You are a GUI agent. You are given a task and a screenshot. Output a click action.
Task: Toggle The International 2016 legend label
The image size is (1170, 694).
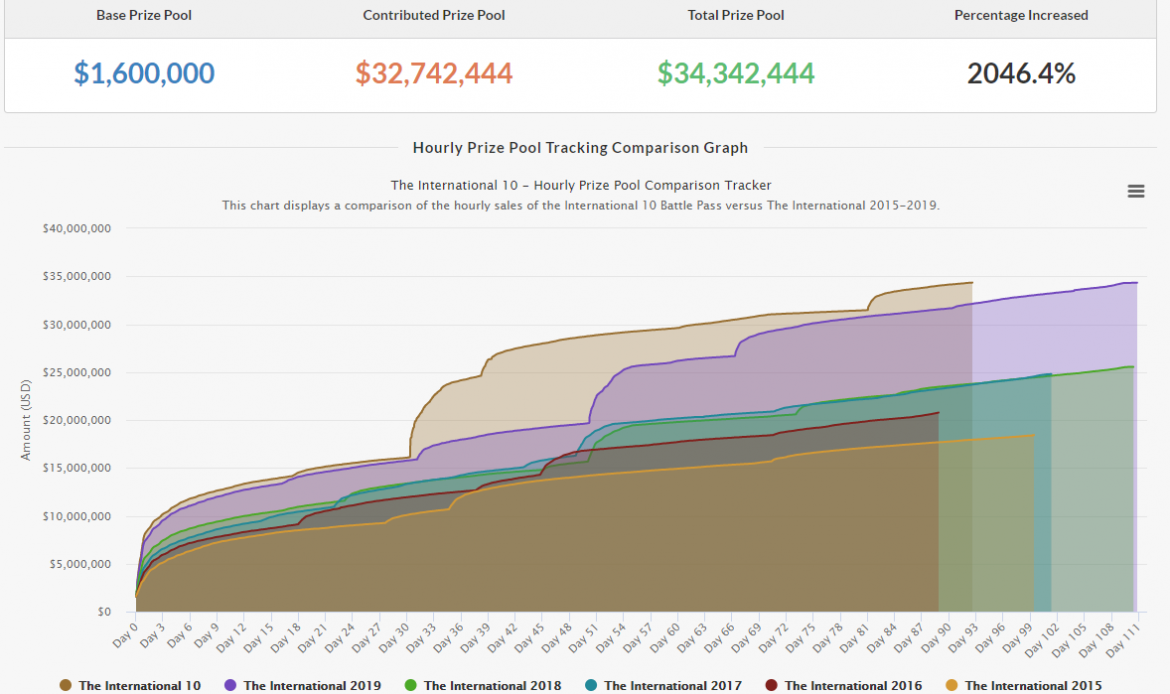point(853,685)
